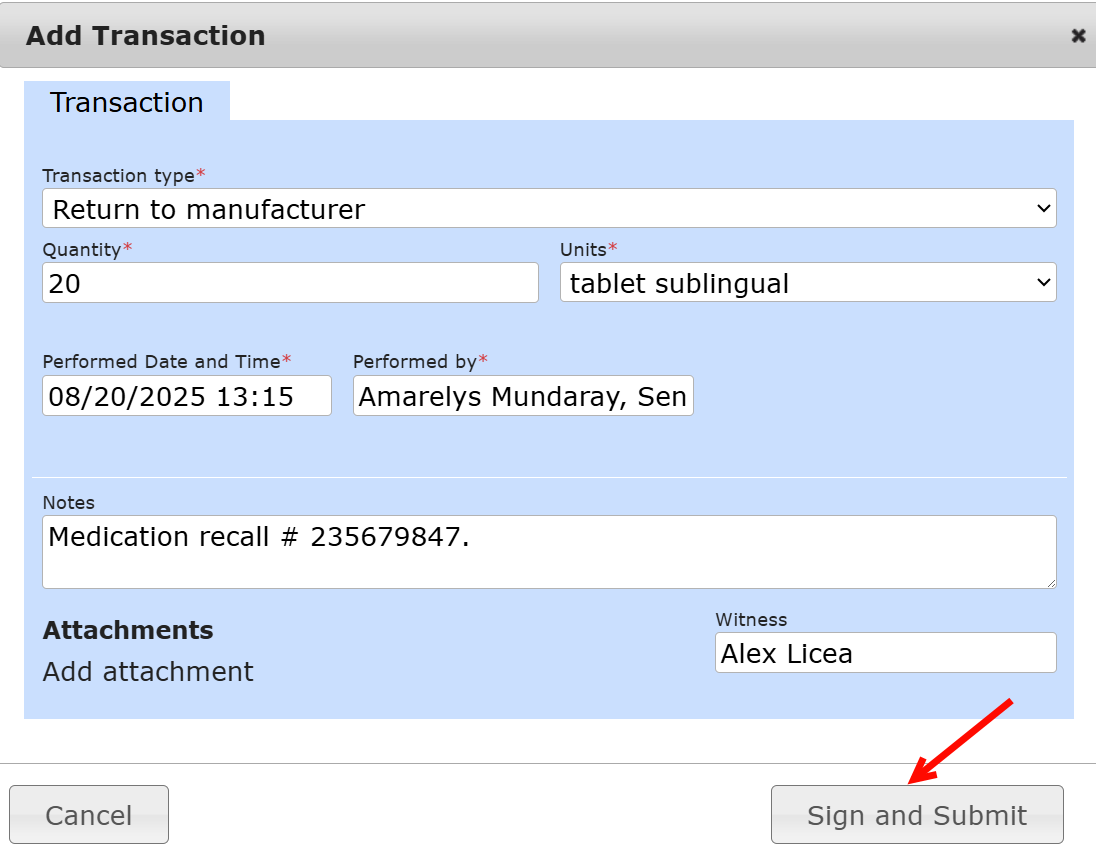1096x851 pixels.
Task: Select the Transaction tab
Action: click(x=127, y=102)
